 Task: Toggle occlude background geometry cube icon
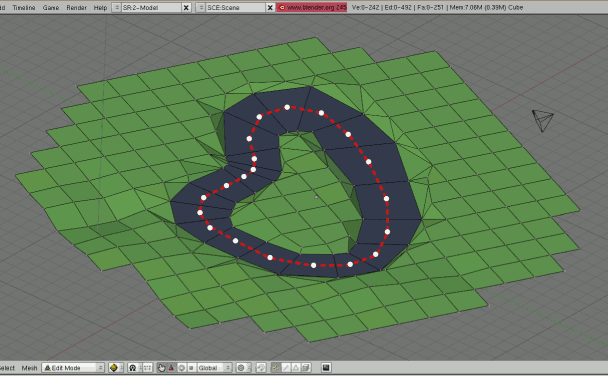[306, 367]
